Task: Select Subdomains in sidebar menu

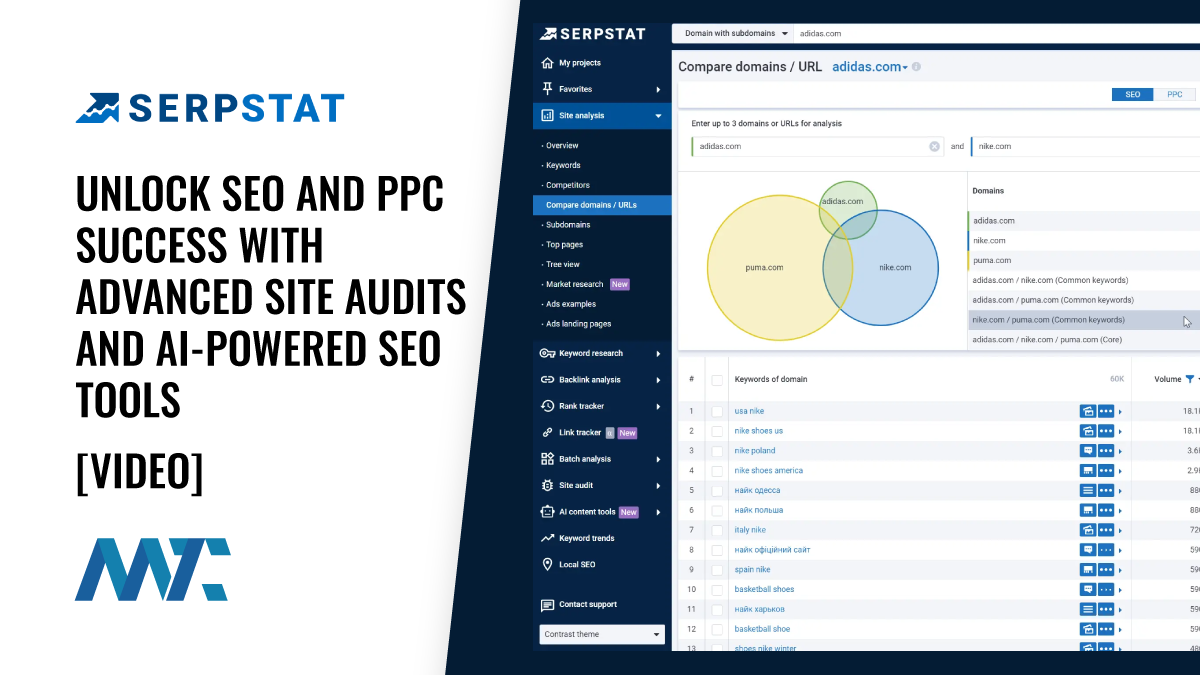Action: pyautogui.click(x=568, y=225)
